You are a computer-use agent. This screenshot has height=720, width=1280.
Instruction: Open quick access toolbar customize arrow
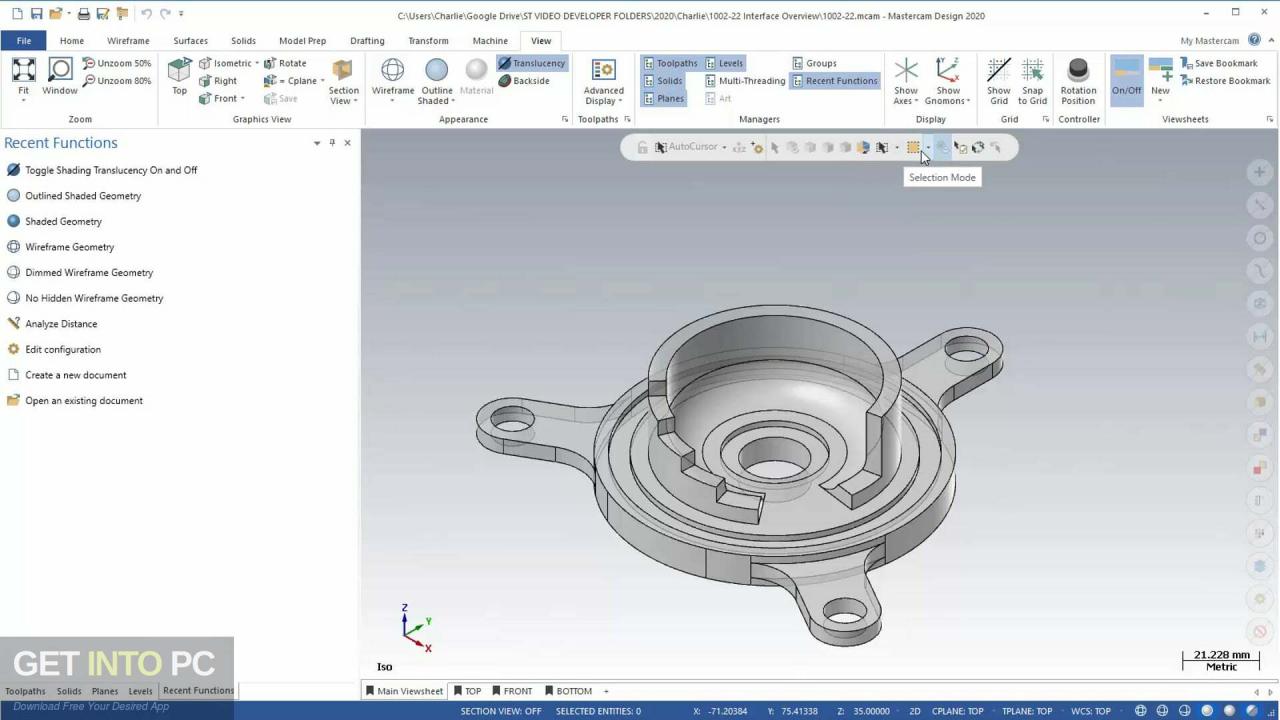[x=181, y=14]
